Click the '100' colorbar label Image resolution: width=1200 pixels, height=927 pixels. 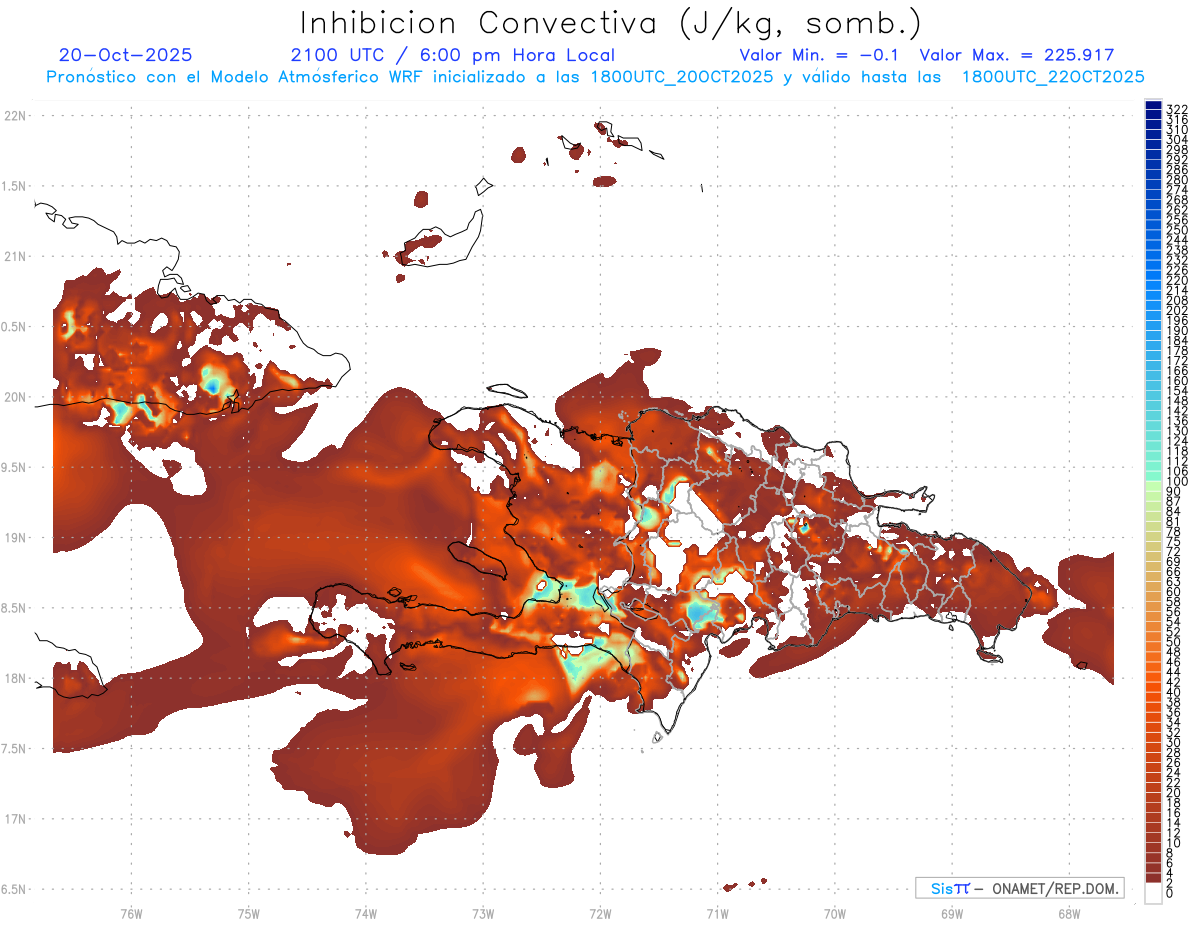(1177, 482)
